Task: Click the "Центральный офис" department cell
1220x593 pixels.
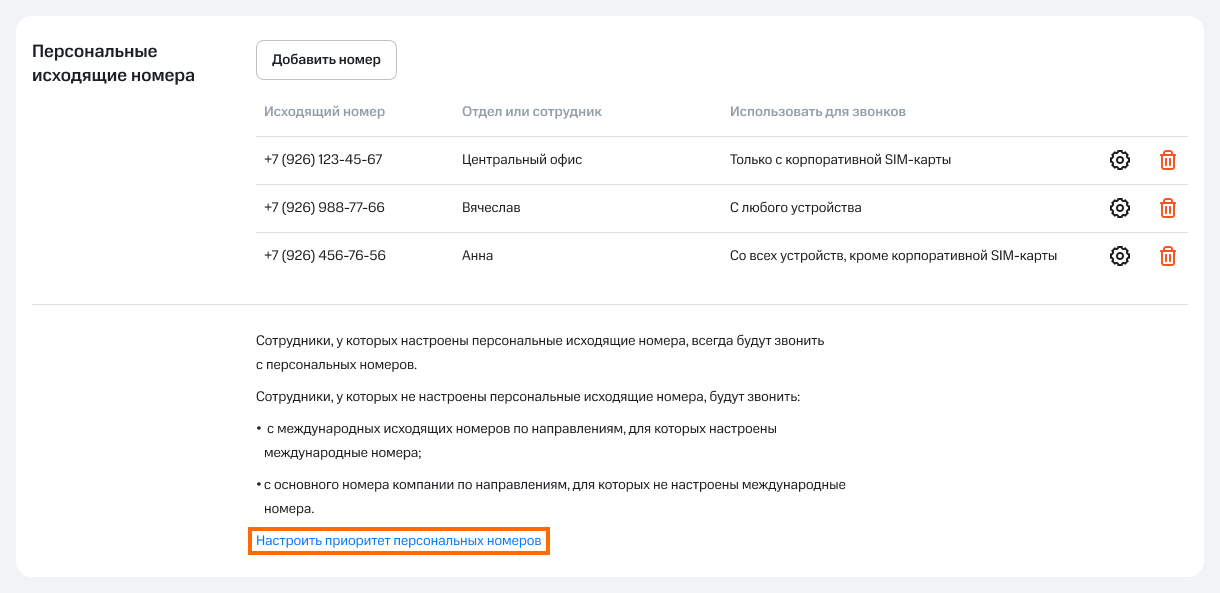Action: click(522, 160)
